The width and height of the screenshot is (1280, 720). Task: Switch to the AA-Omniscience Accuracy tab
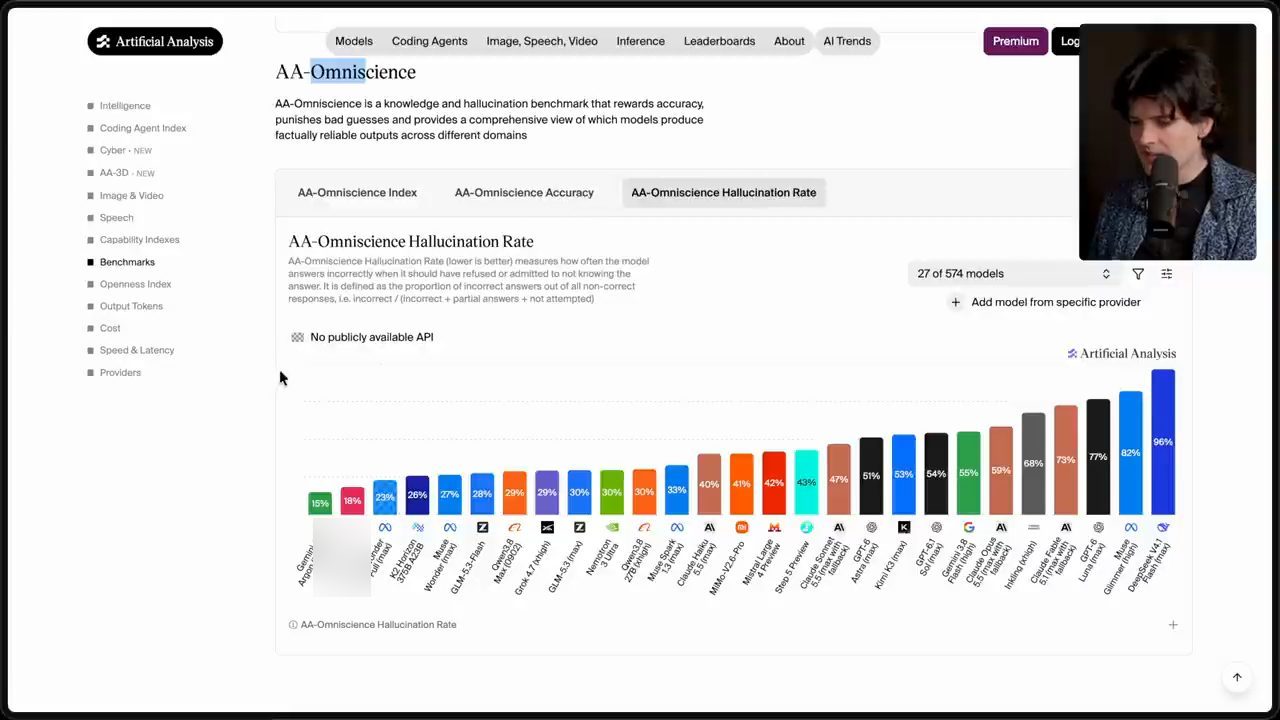pyautogui.click(x=524, y=193)
